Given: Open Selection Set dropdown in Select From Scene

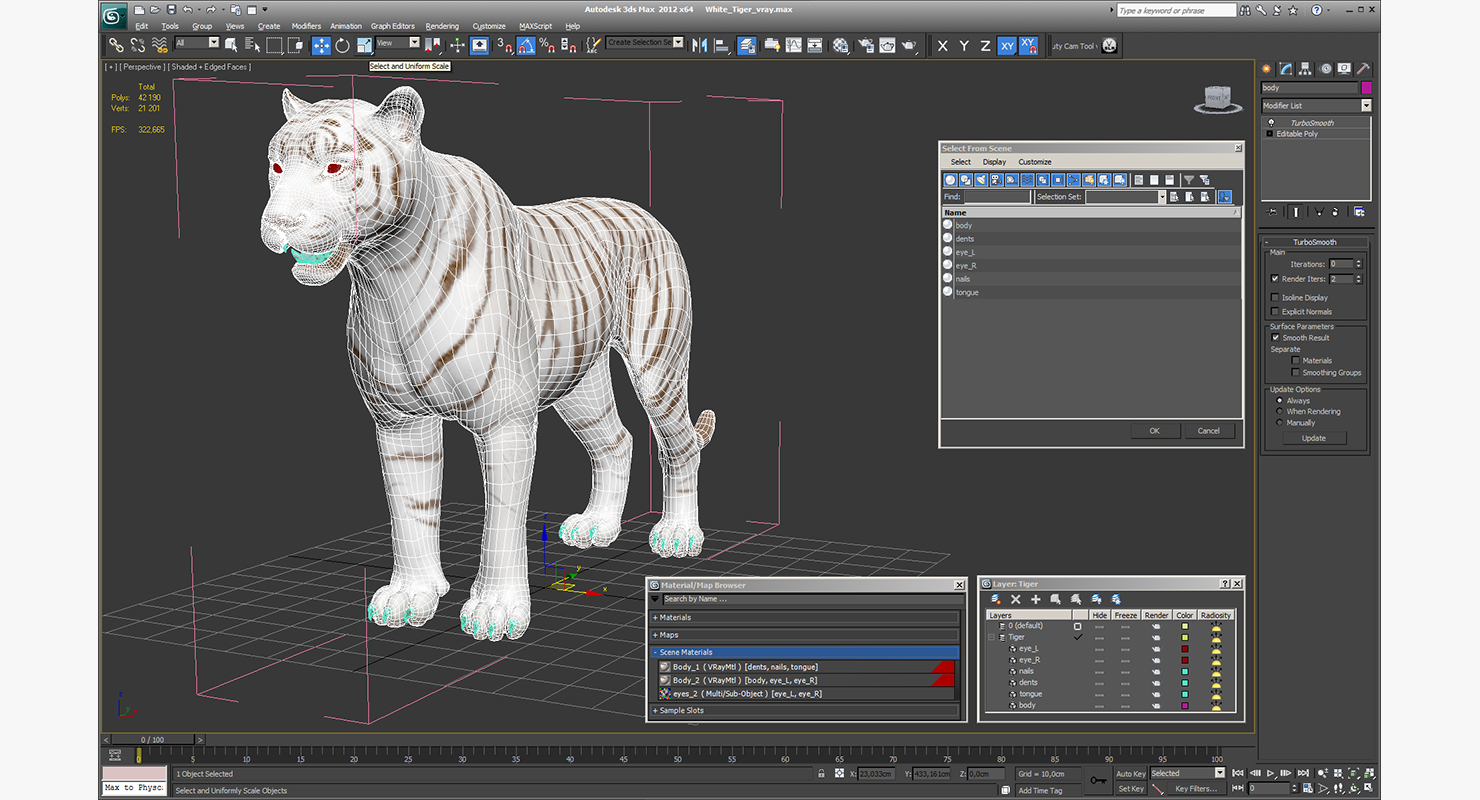Looking at the screenshot, I should [1162, 197].
